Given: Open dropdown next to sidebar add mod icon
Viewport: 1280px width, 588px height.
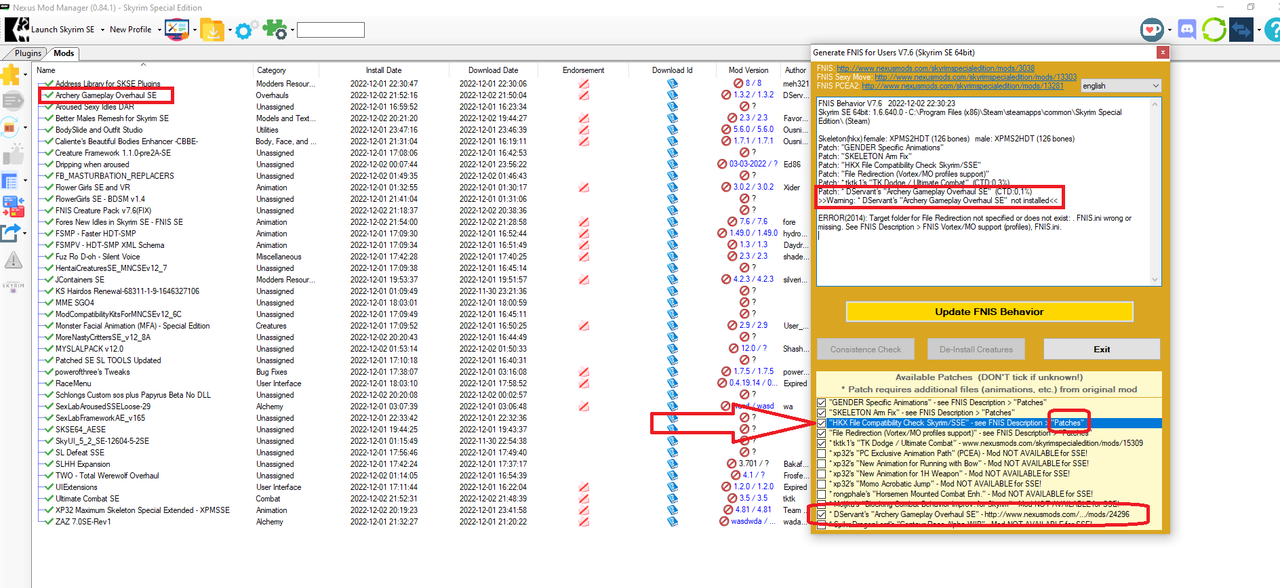Looking at the screenshot, I should (x=26, y=75).
